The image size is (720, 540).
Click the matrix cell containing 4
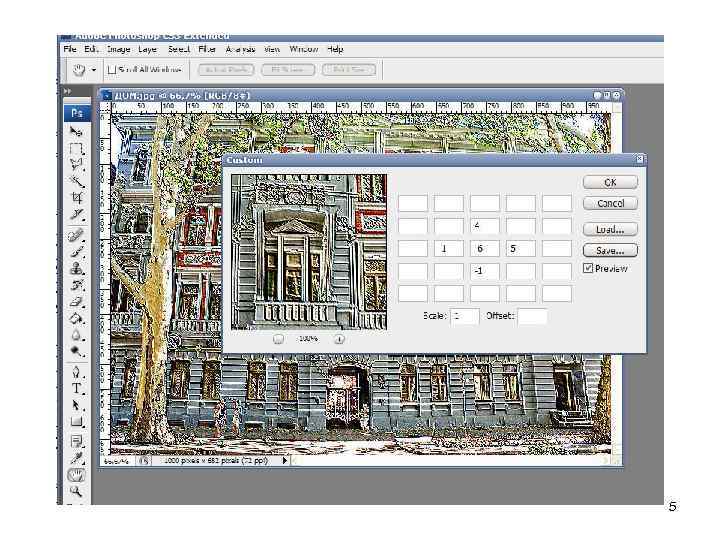485,226
